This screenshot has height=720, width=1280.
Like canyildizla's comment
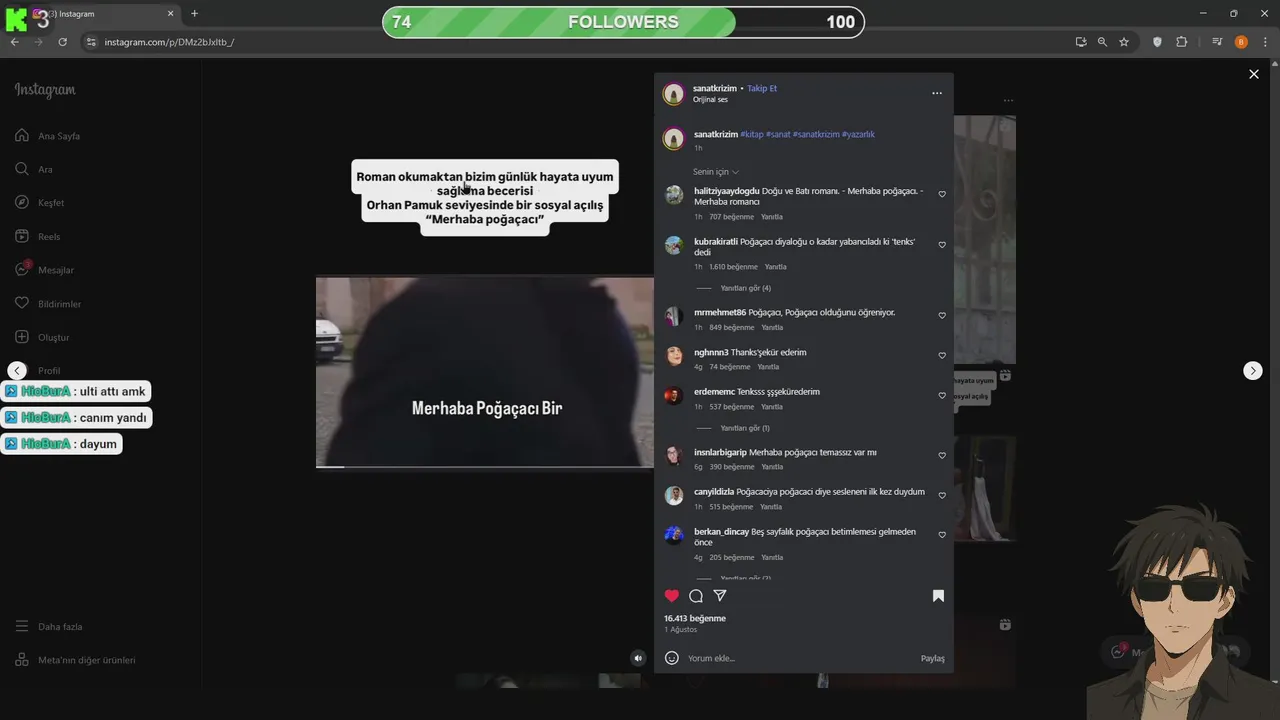[942, 496]
